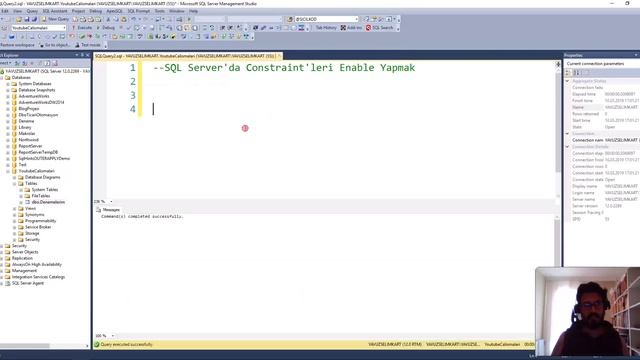
Task: Select Integration Services Catalogs node
Action: [x=38, y=277]
